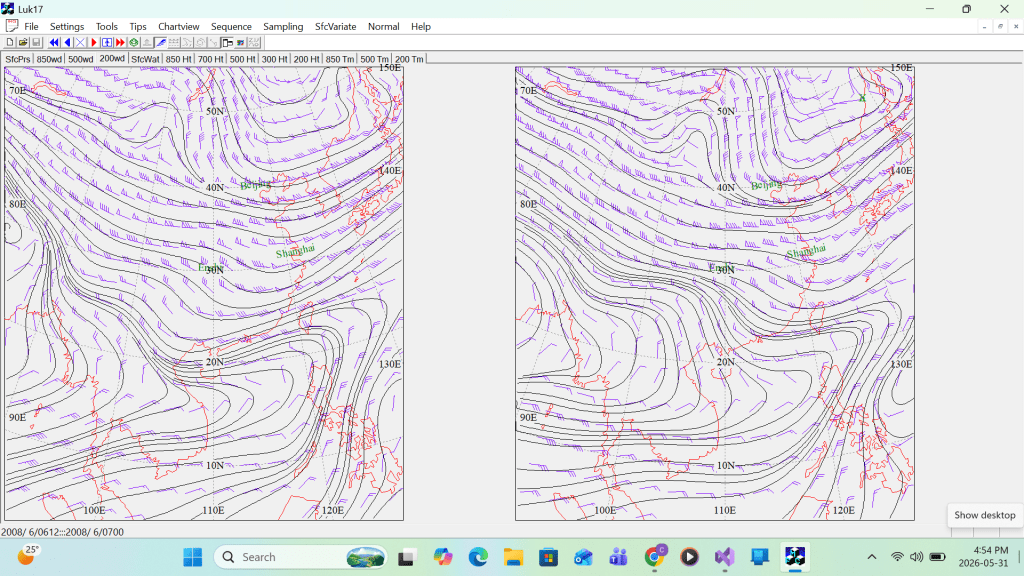Open the weather widget showing 25°
The width and height of the screenshot is (1024, 576).
[x=27, y=556]
